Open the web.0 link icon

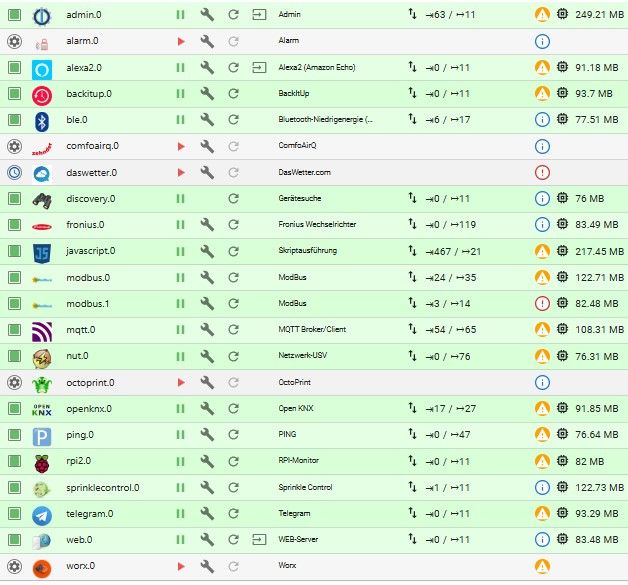pyautogui.click(x=259, y=540)
